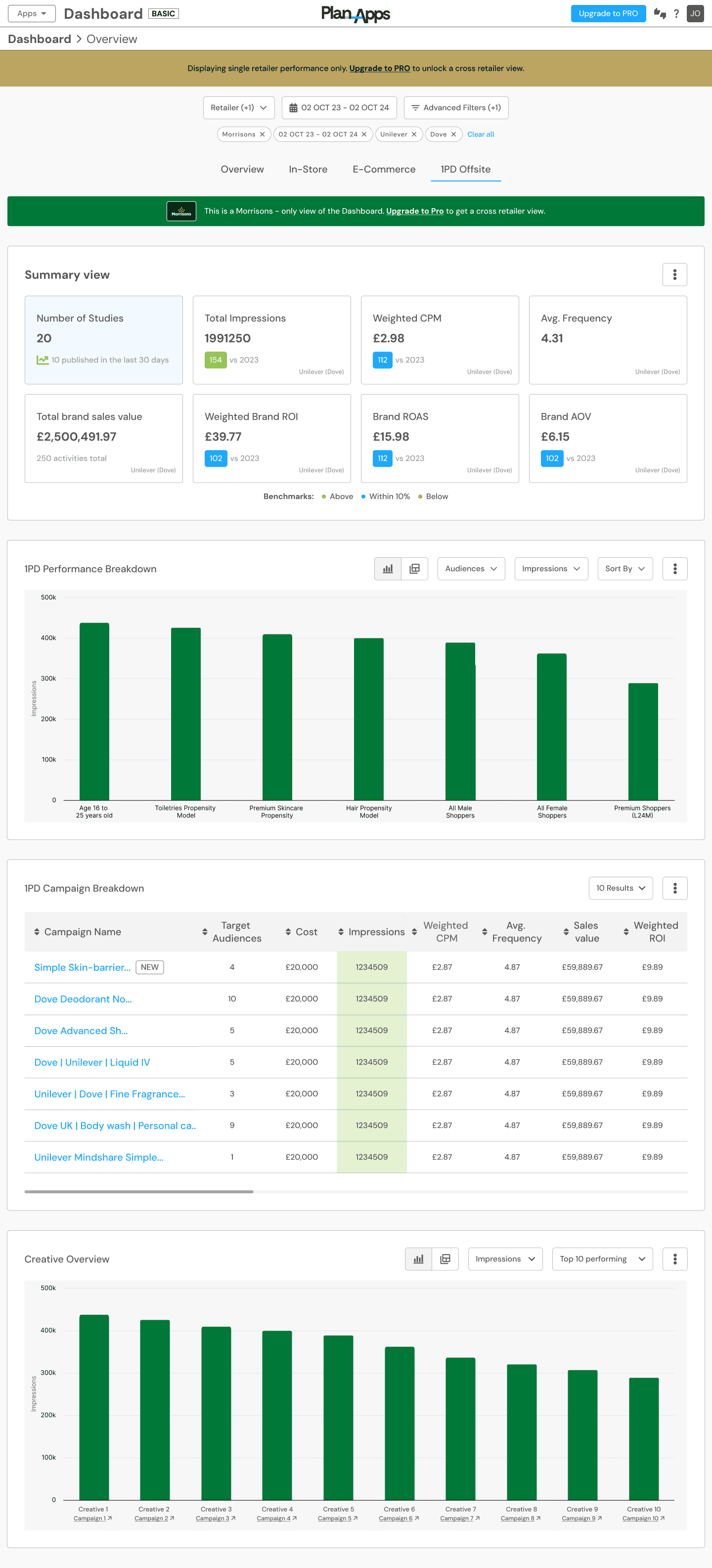
Task: Open Dove Deodorant No... campaign
Action: coord(83,999)
